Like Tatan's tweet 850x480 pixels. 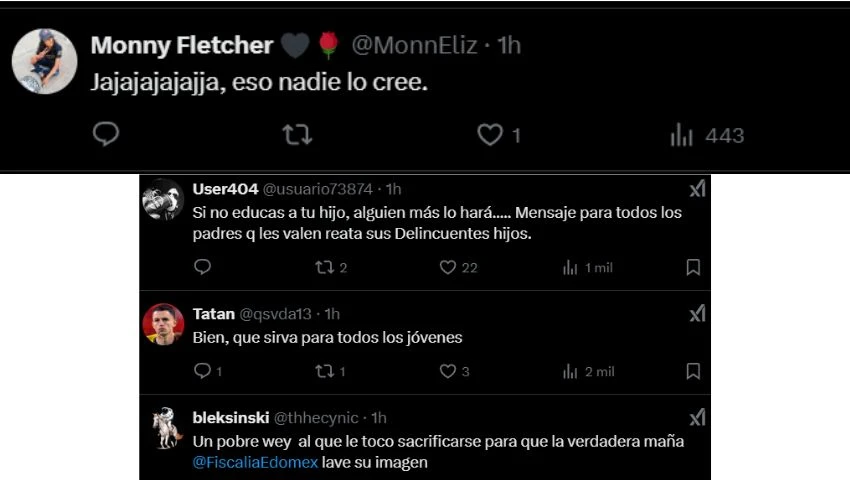pos(448,371)
